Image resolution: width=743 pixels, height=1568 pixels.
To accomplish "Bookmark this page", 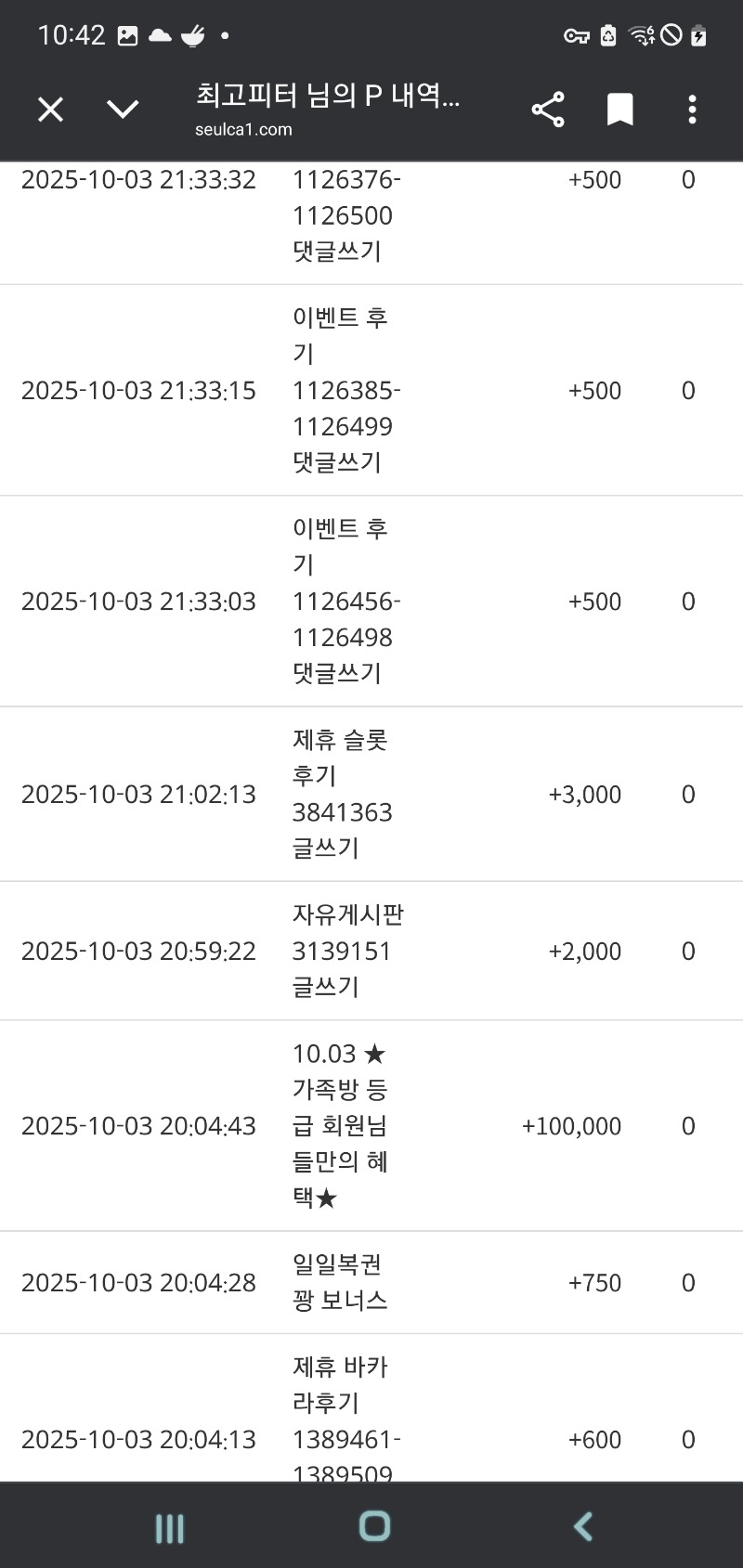I will click(x=619, y=110).
